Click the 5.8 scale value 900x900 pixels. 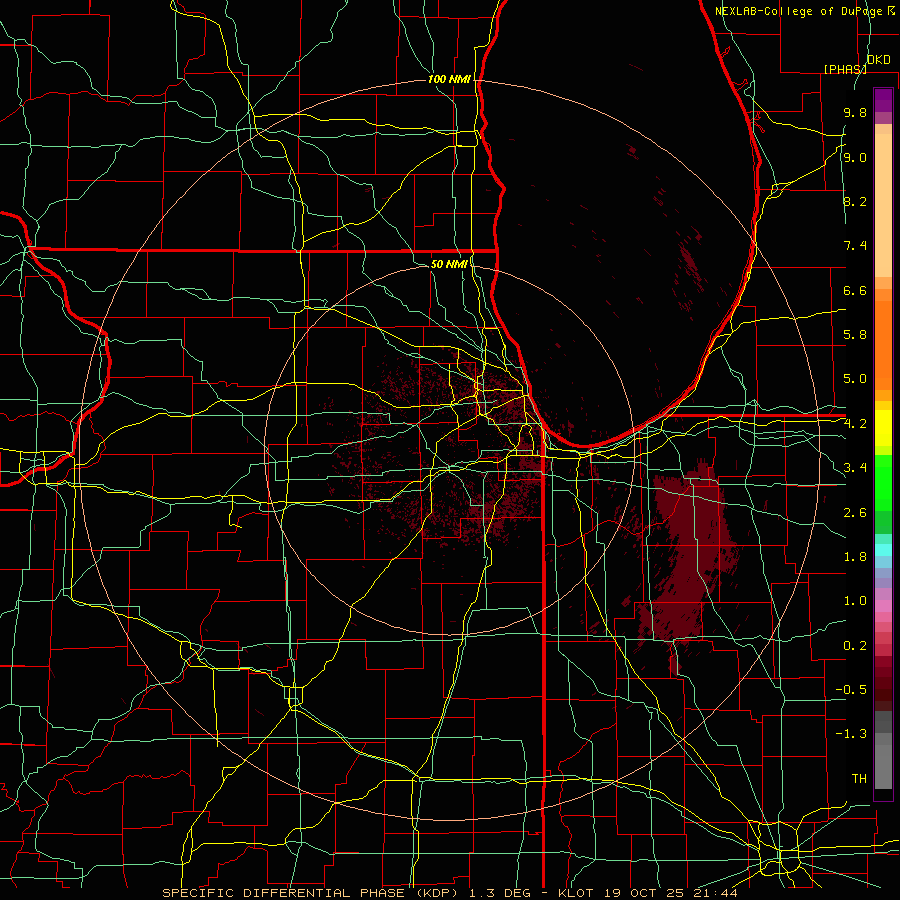(855, 335)
